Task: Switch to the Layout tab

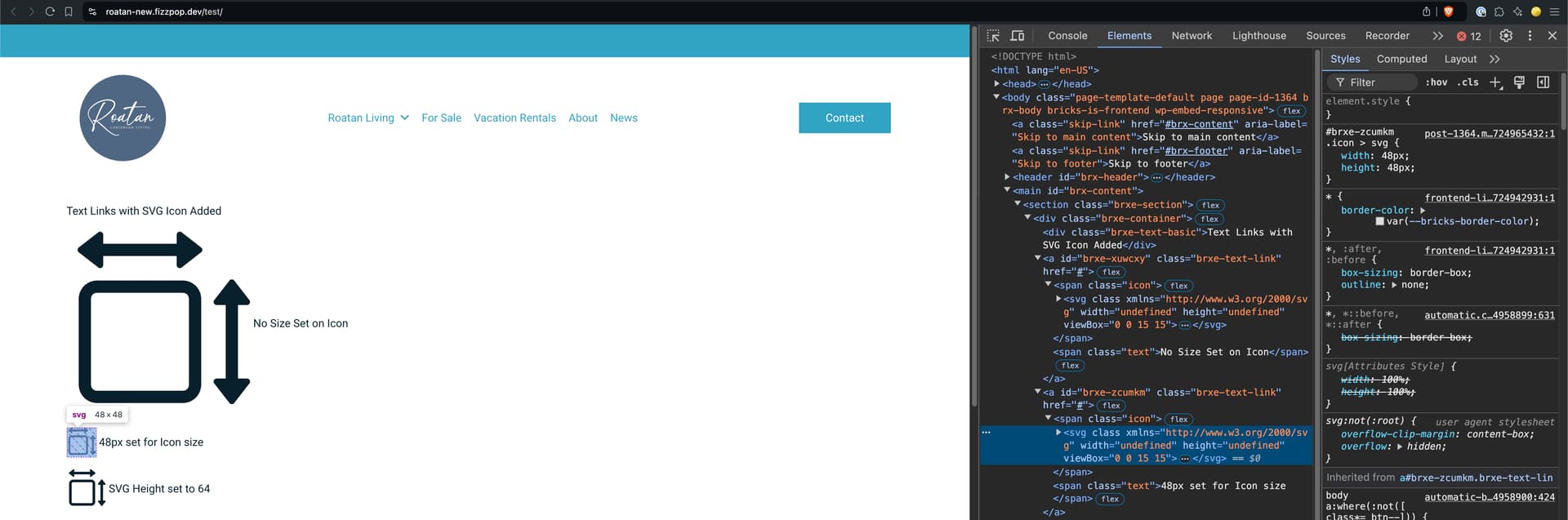Action: (x=1460, y=60)
